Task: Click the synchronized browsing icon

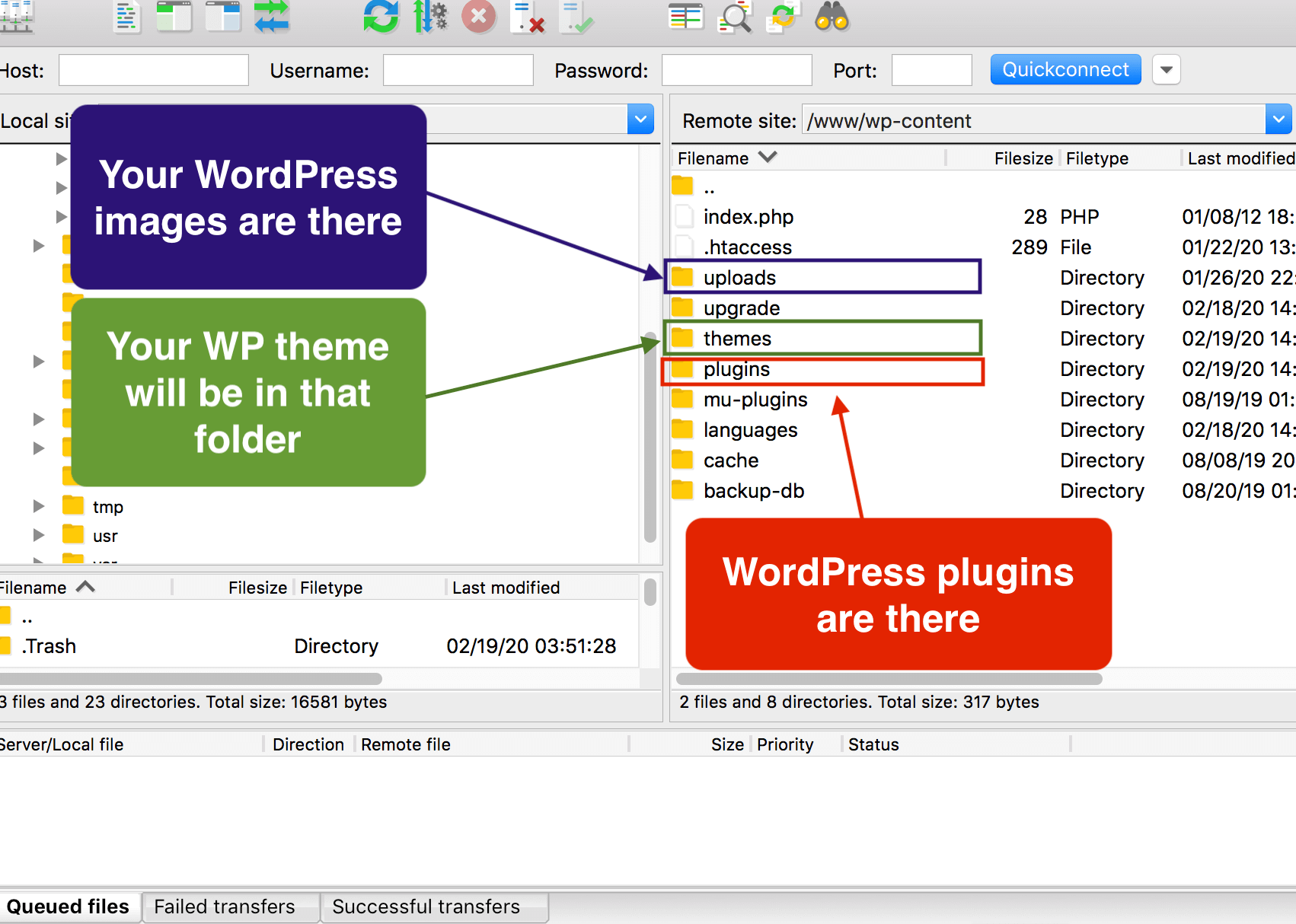Action: tap(783, 17)
